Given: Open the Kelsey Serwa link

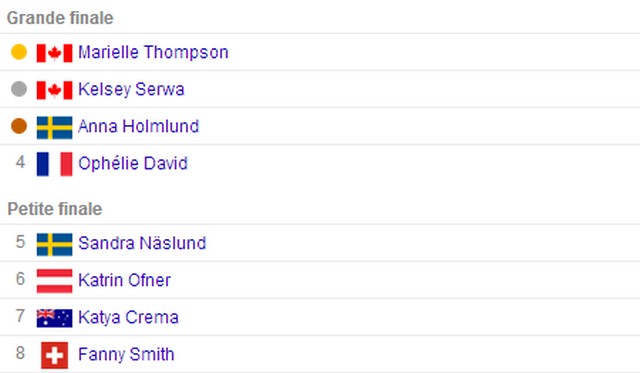Looking at the screenshot, I should pos(131,89).
